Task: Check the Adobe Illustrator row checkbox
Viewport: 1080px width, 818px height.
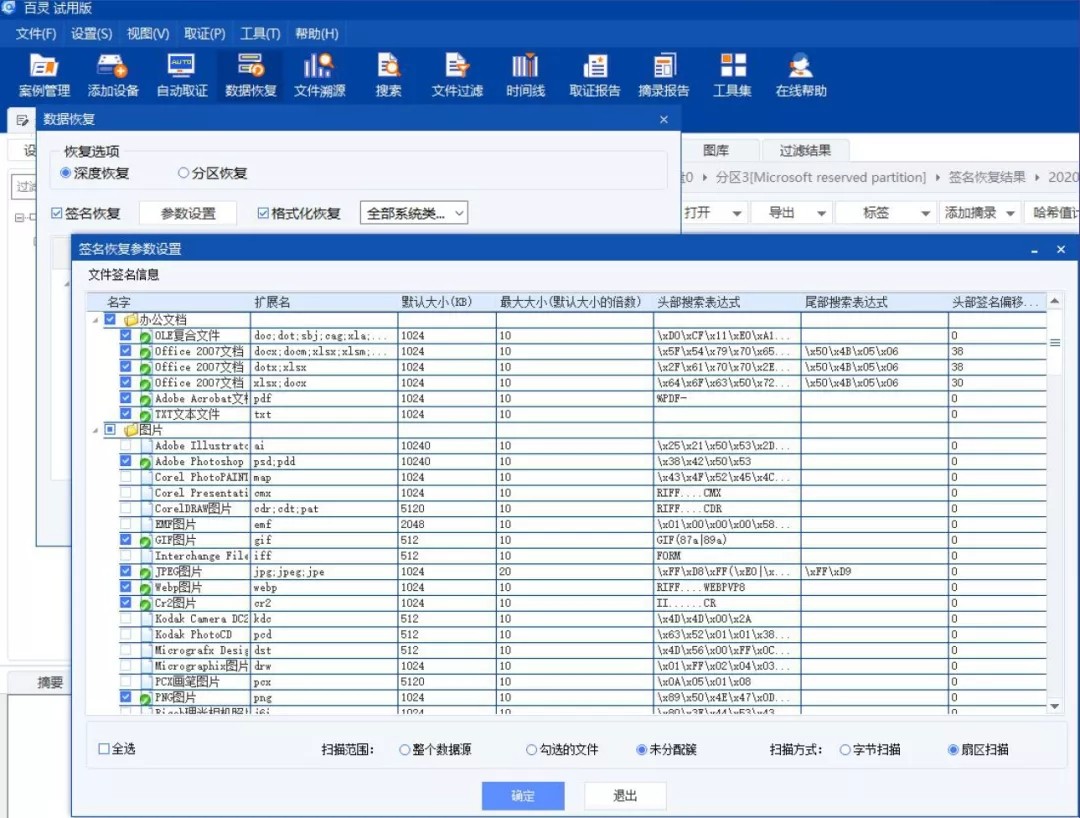Action: tap(125, 445)
